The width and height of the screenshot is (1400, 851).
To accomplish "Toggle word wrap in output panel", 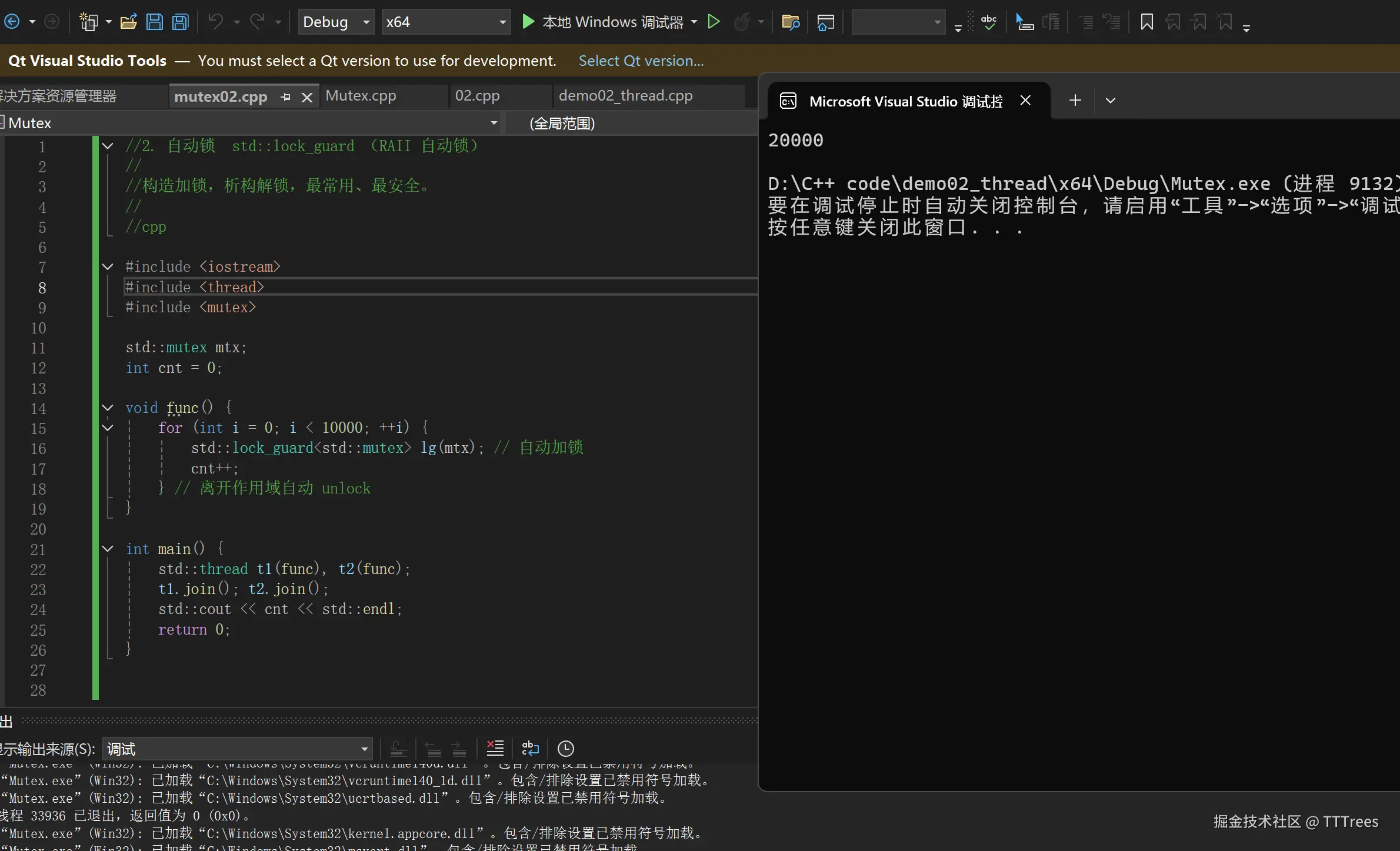I will tap(530, 748).
